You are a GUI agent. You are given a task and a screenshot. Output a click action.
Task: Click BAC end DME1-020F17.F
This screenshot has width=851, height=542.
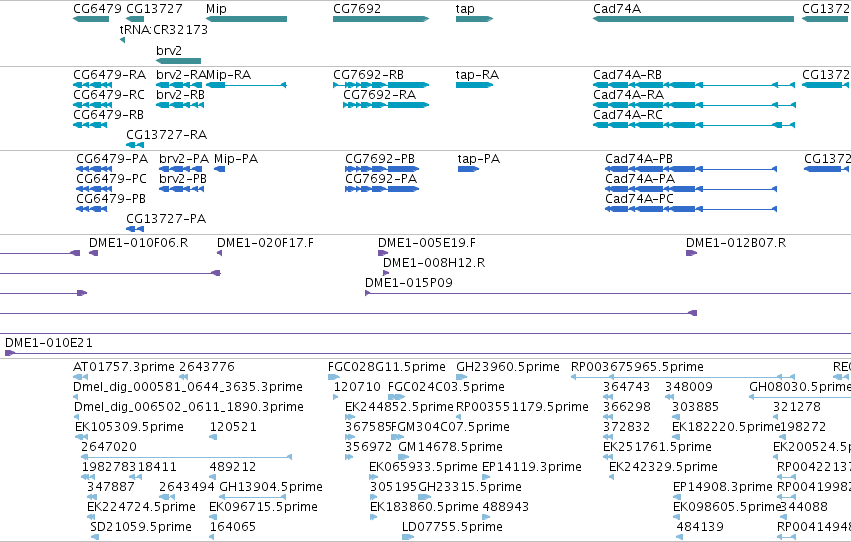click(219, 253)
